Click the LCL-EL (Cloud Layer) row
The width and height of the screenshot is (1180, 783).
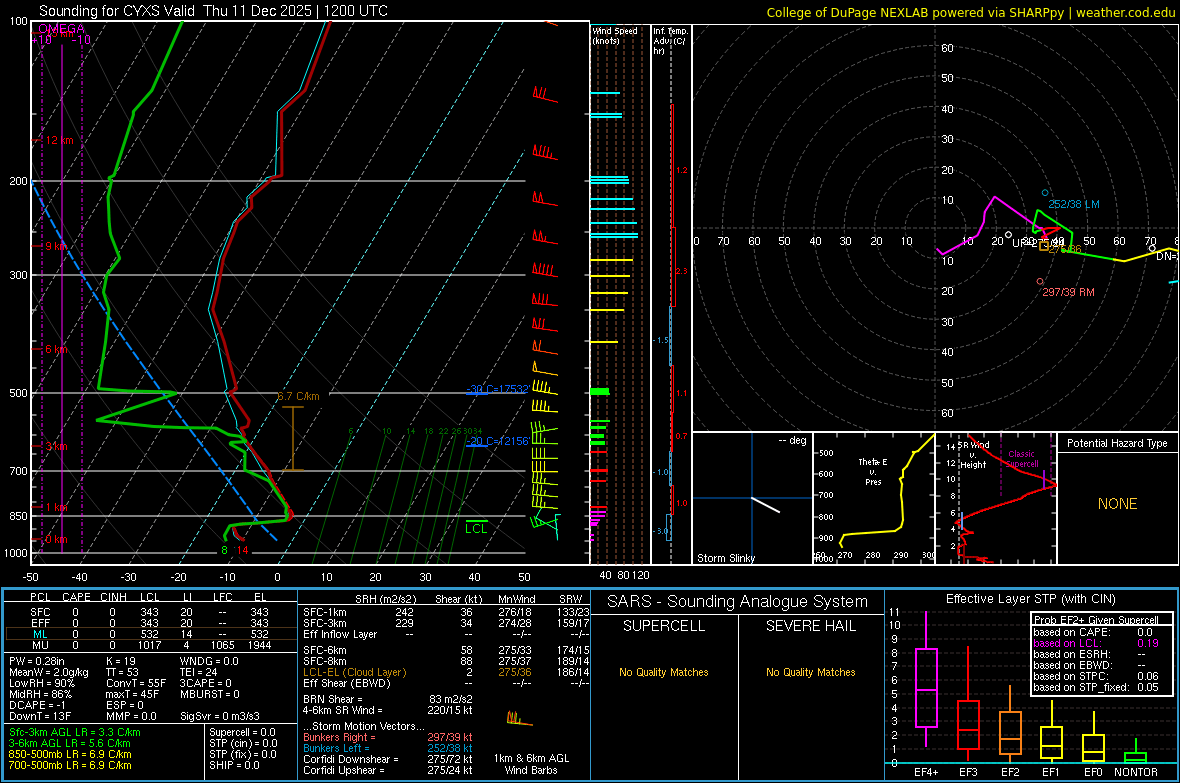pyautogui.click(x=446, y=672)
